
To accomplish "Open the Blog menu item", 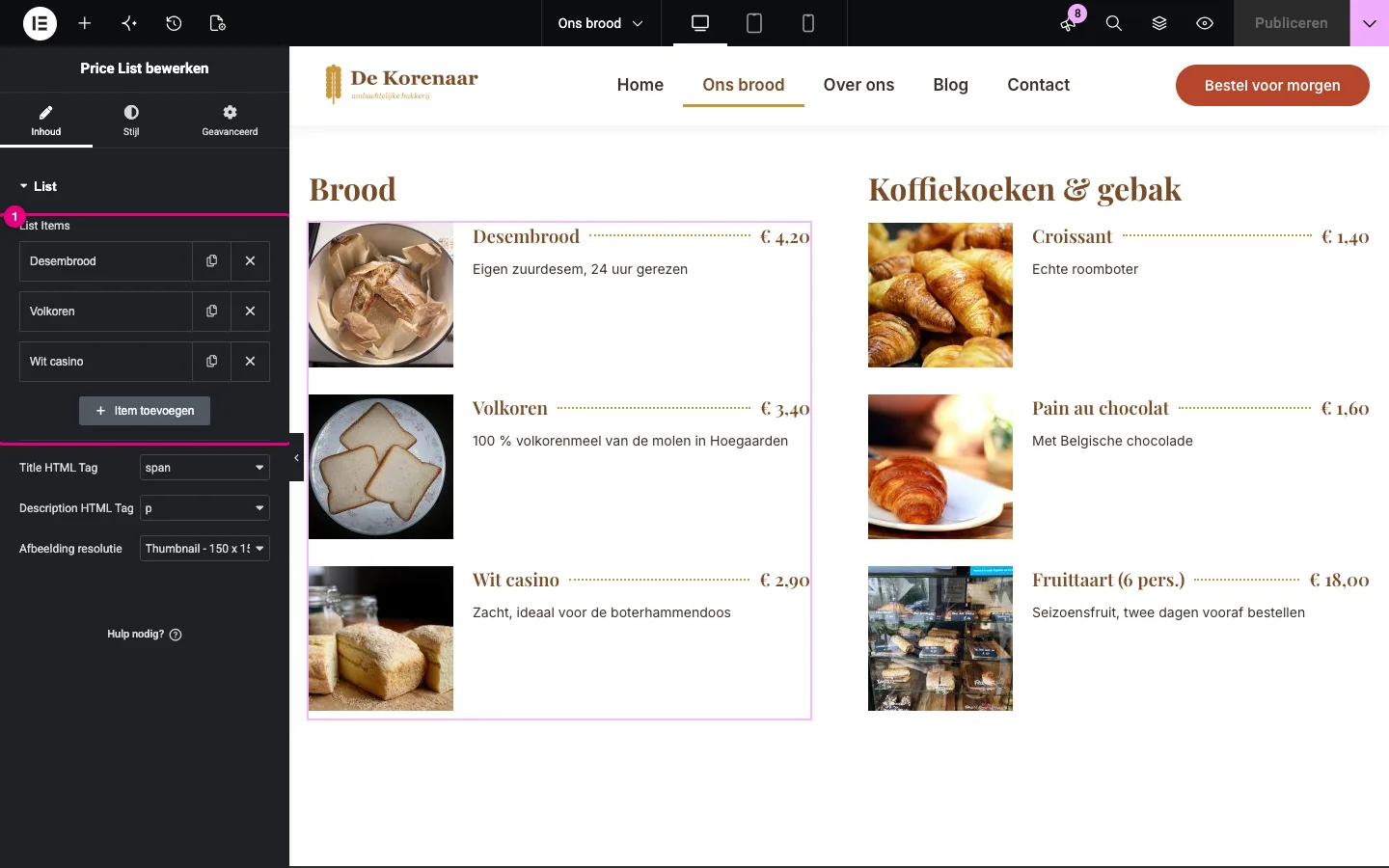I will point(950,85).
